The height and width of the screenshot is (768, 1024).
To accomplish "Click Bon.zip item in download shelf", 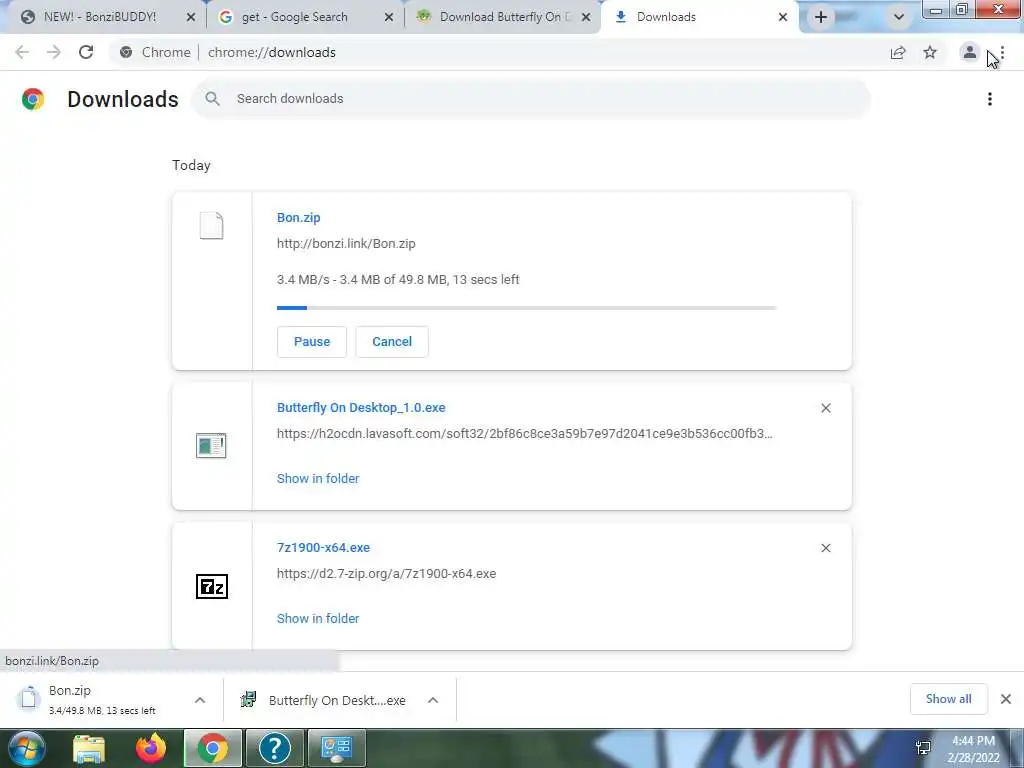I will [x=98, y=699].
